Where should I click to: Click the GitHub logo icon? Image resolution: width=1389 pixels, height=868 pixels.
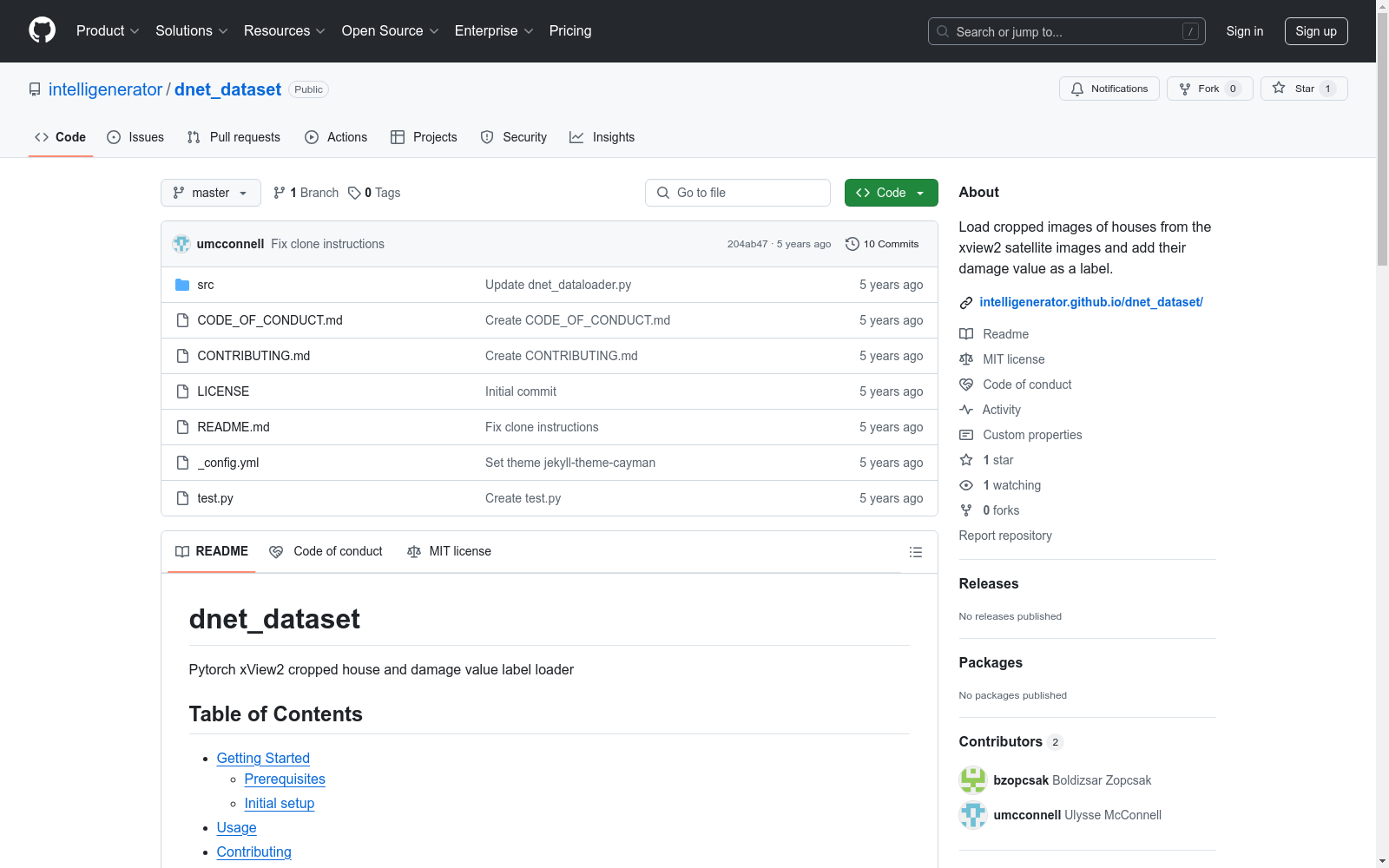[x=42, y=30]
